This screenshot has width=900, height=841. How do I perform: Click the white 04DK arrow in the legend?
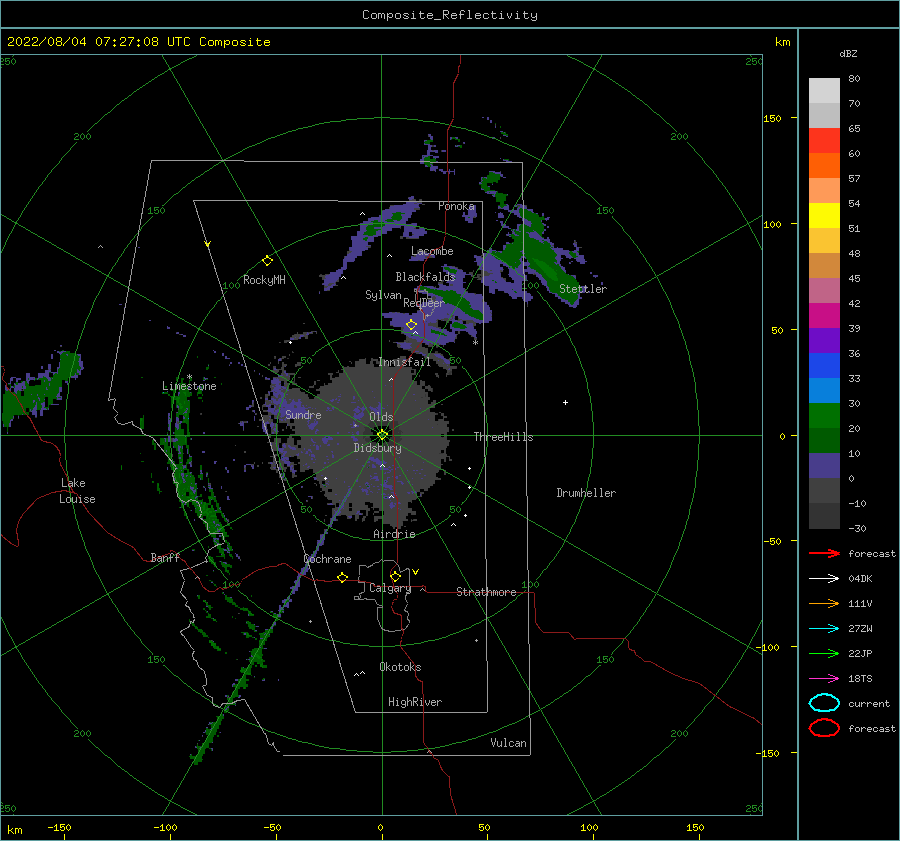click(x=824, y=579)
